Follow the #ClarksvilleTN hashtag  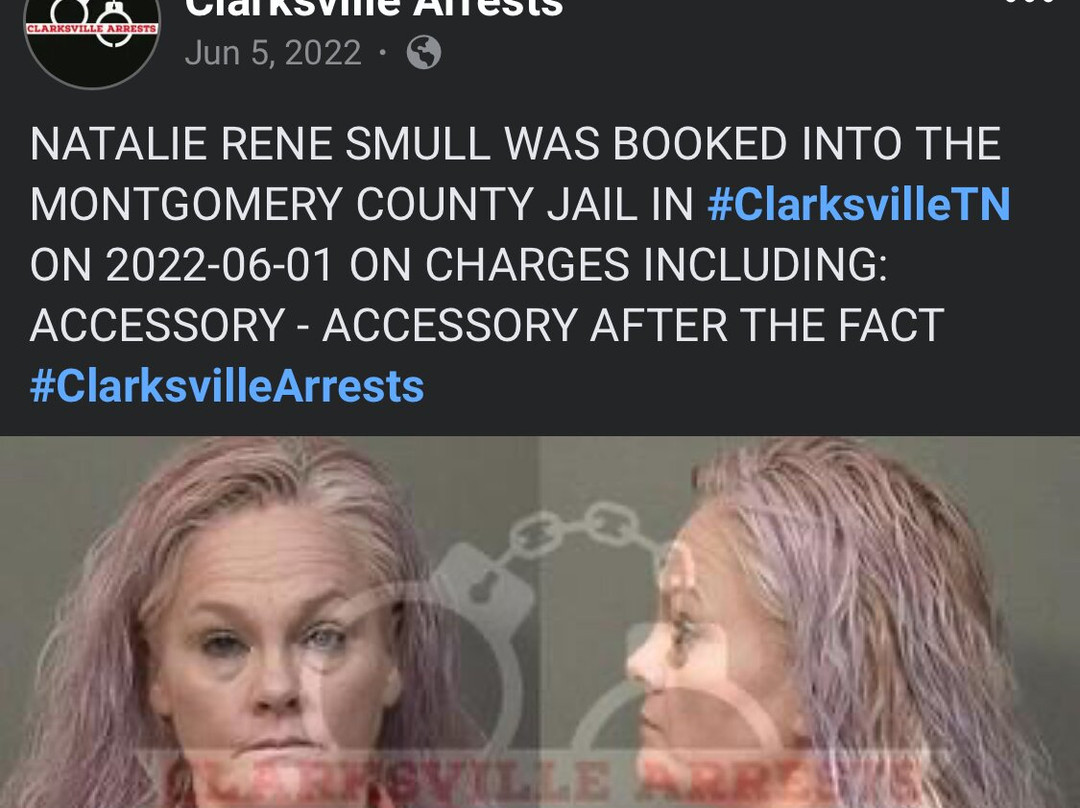[x=859, y=204]
